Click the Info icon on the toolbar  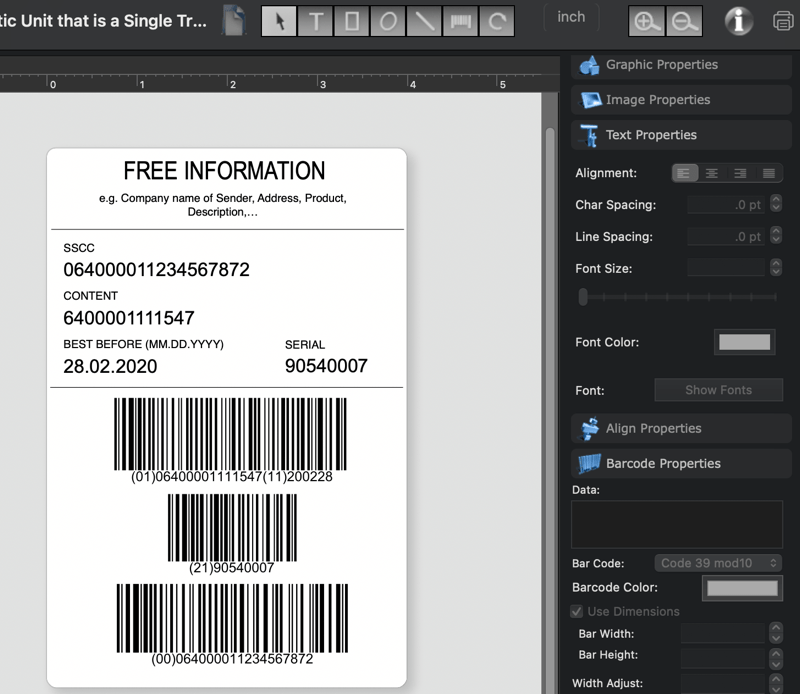[x=737, y=20]
